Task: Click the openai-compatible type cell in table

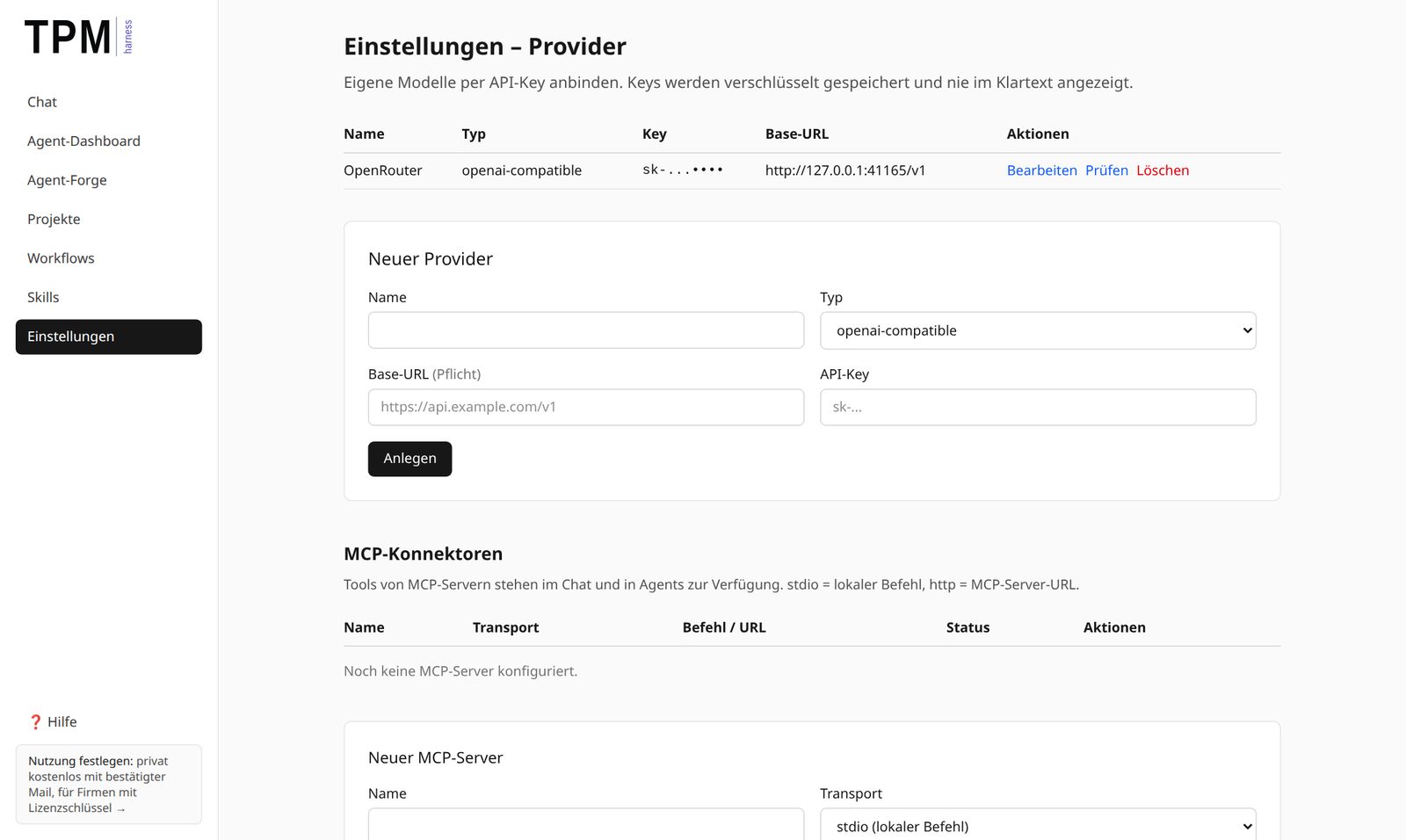Action: pyautogui.click(x=522, y=170)
